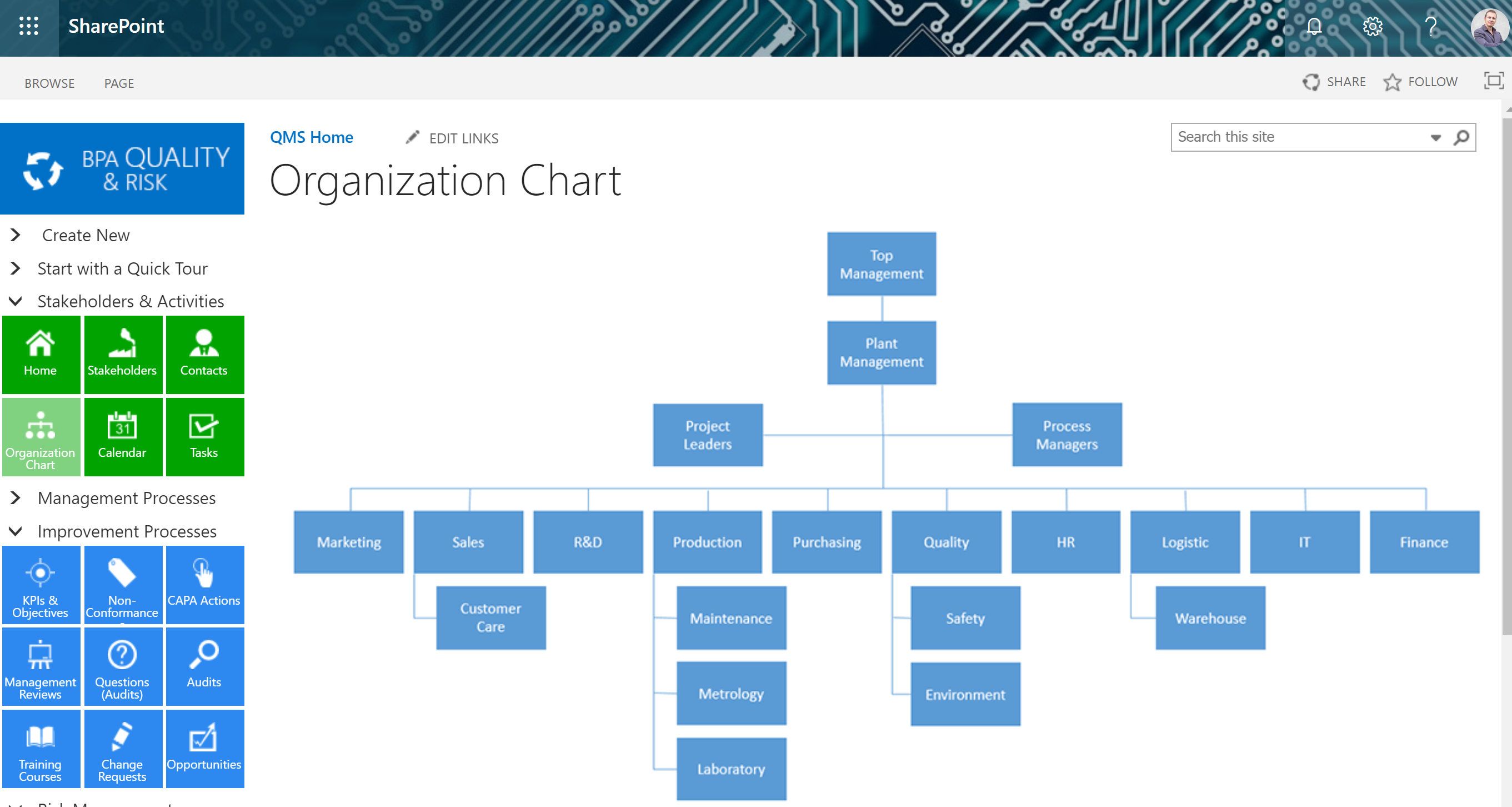Click the EDIT LINKS button
Viewport: 1512px width, 807px height.
click(x=452, y=138)
